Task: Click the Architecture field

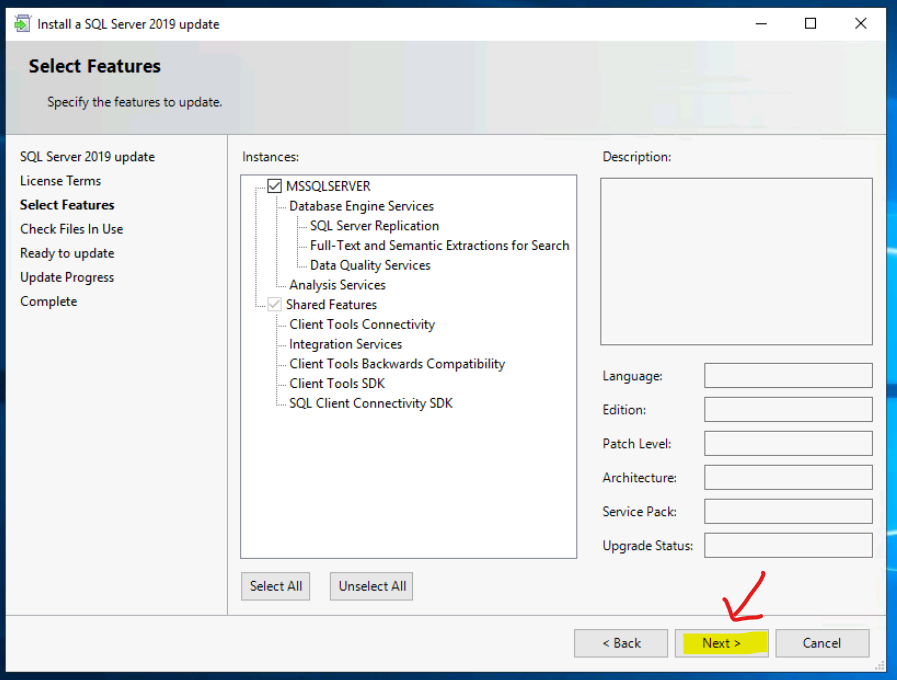Action: (x=788, y=478)
